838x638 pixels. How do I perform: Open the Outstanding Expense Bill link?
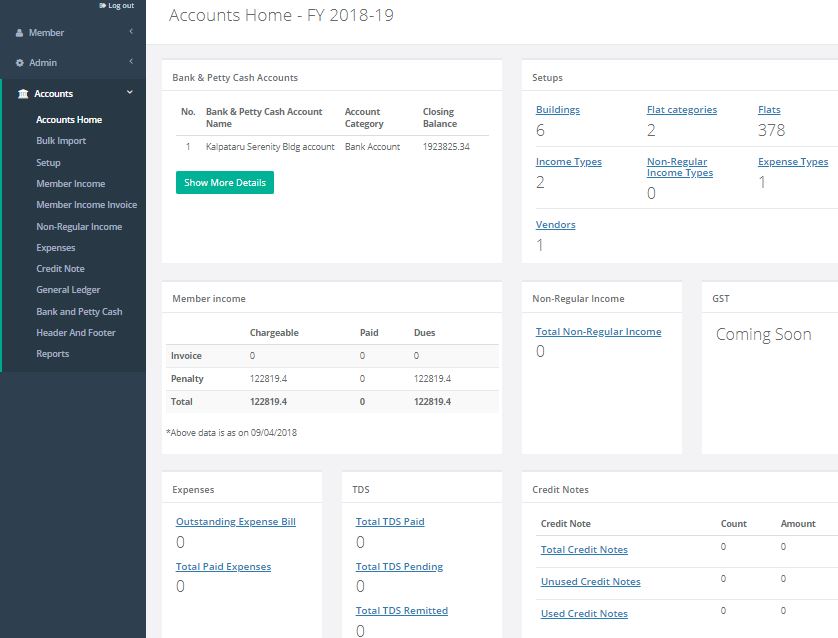(x=234, y=521)
